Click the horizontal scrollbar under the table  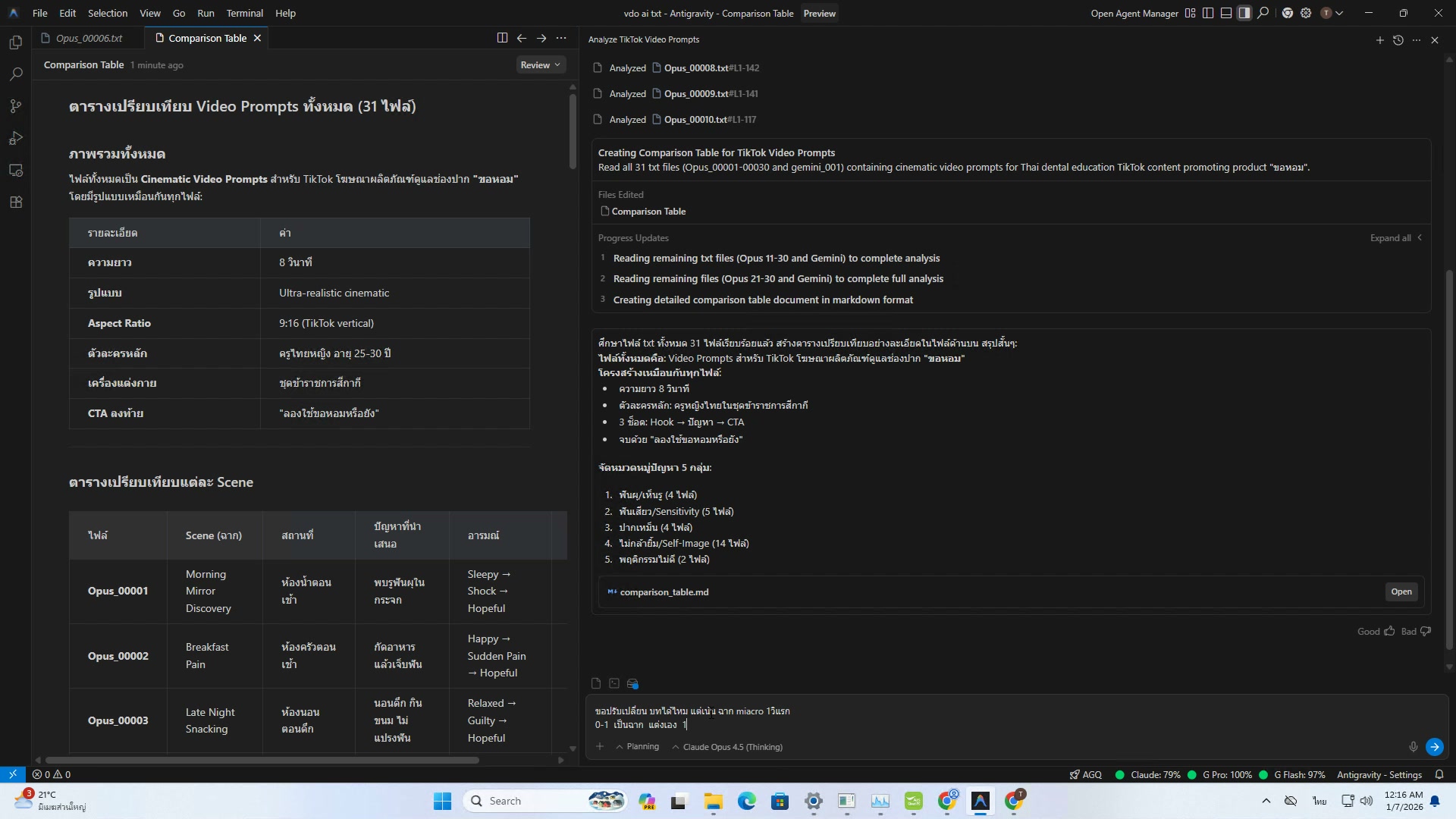coord(262,760)
